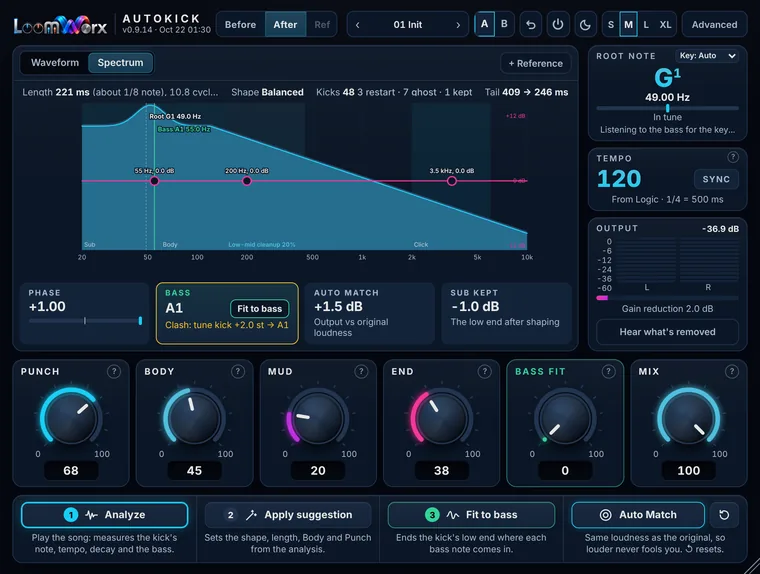Switch to the A preset slot

coord(484,24)
